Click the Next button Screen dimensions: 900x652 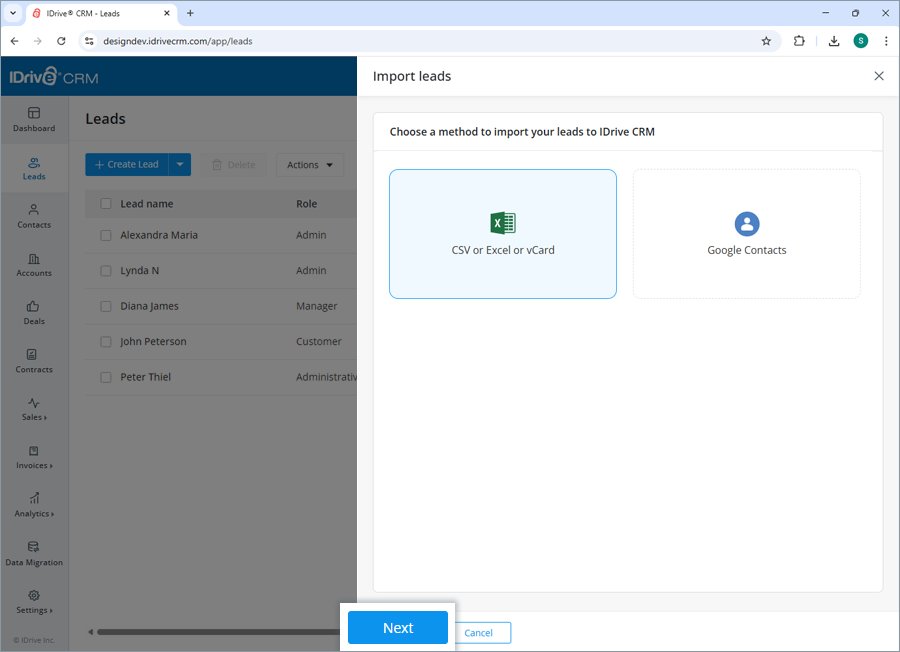coord(397,627)
